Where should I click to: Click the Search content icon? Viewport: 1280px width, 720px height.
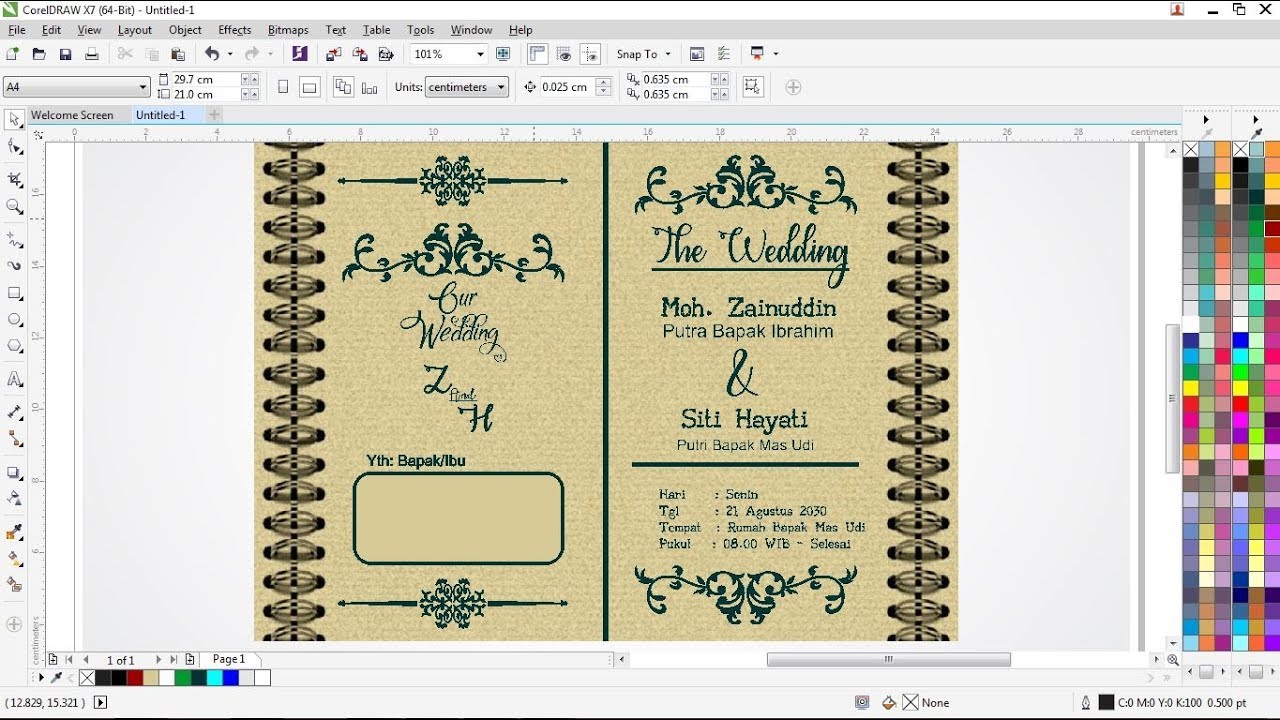coord(299,54)
